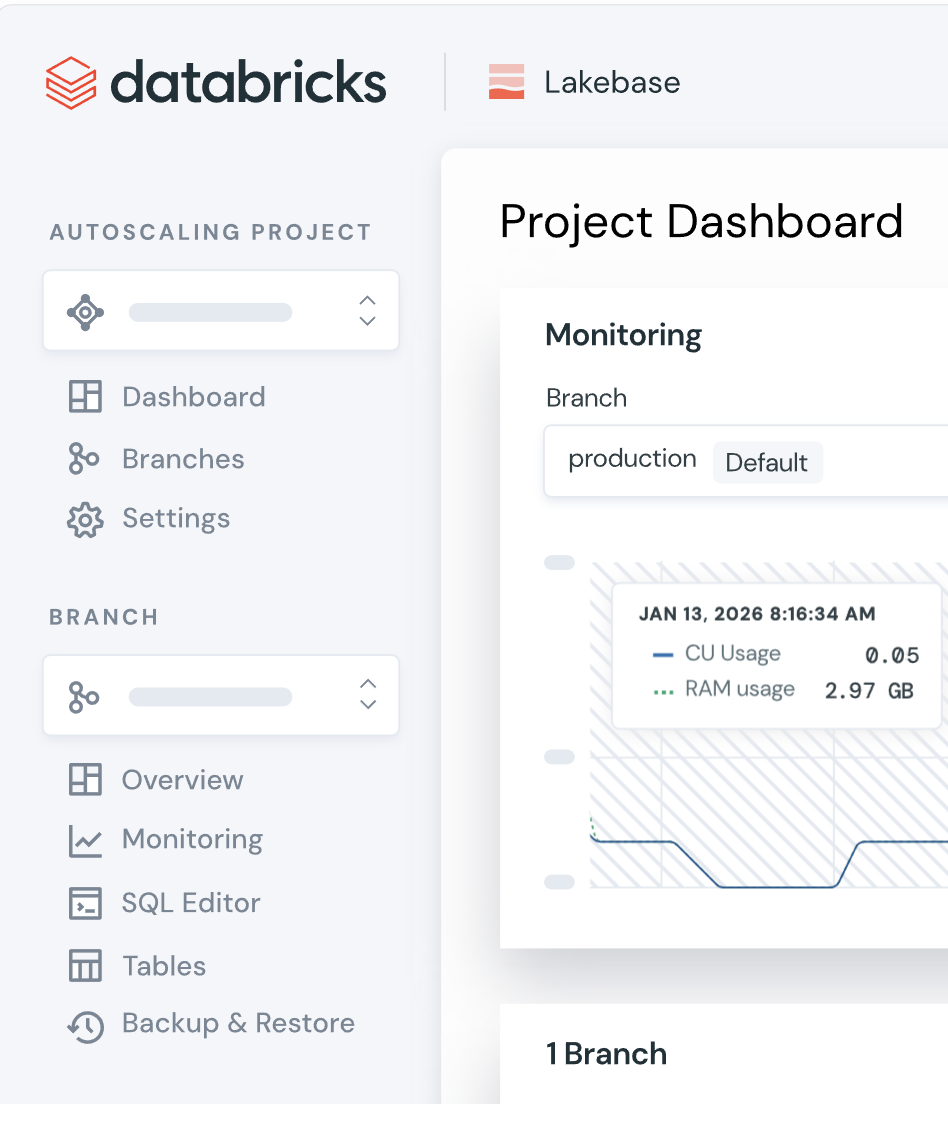Click the Overview layout icon
948x1130 pixels.
(x=85, y=780)
